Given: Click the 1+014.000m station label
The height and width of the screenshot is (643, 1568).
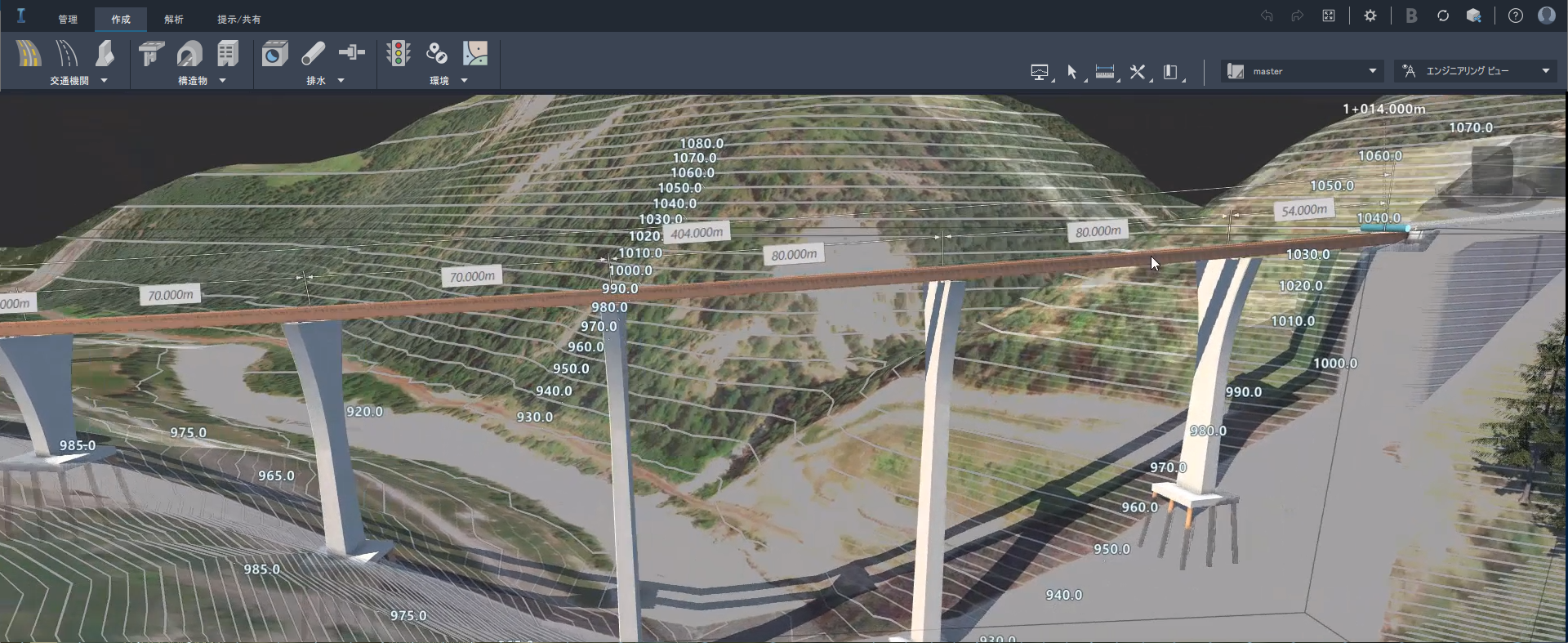Looking at the screenshot, I should point(1384,109).
